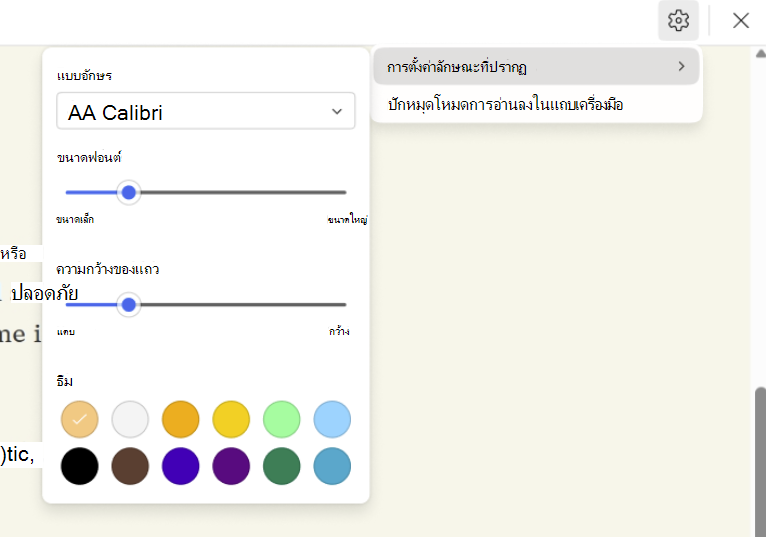Select the light green theme swatch
This screenshot has width=766, height=537.
click(281, 419)
